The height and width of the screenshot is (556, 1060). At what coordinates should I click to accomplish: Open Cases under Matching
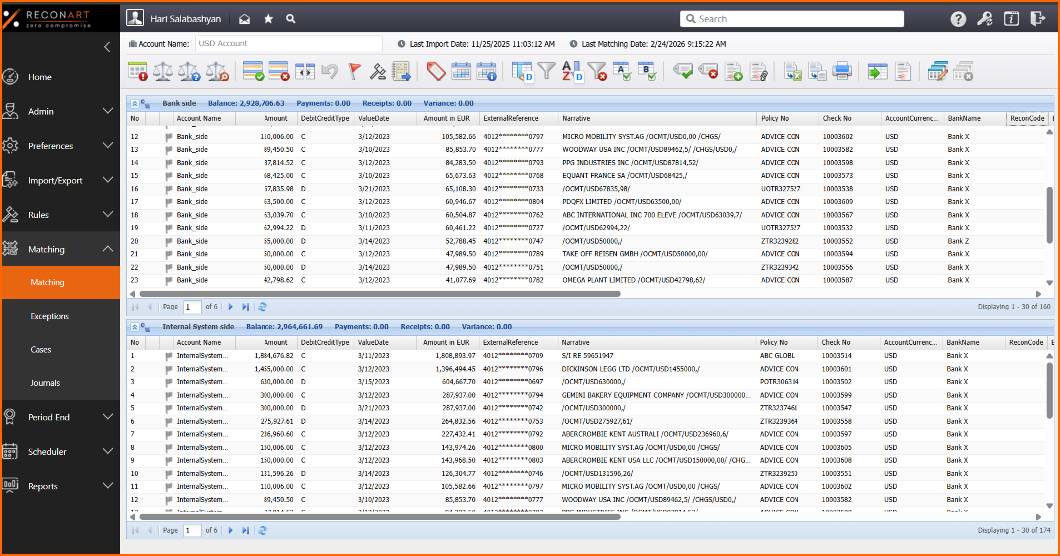pos(60,350)
